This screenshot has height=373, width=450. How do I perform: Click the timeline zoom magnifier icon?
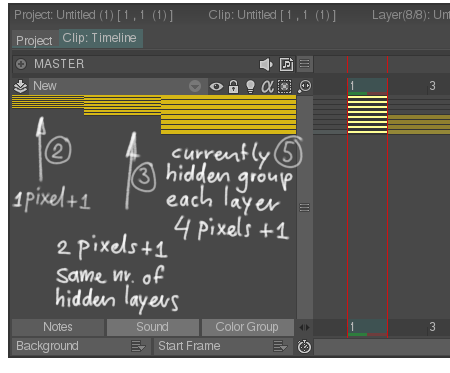coord(305,86)
